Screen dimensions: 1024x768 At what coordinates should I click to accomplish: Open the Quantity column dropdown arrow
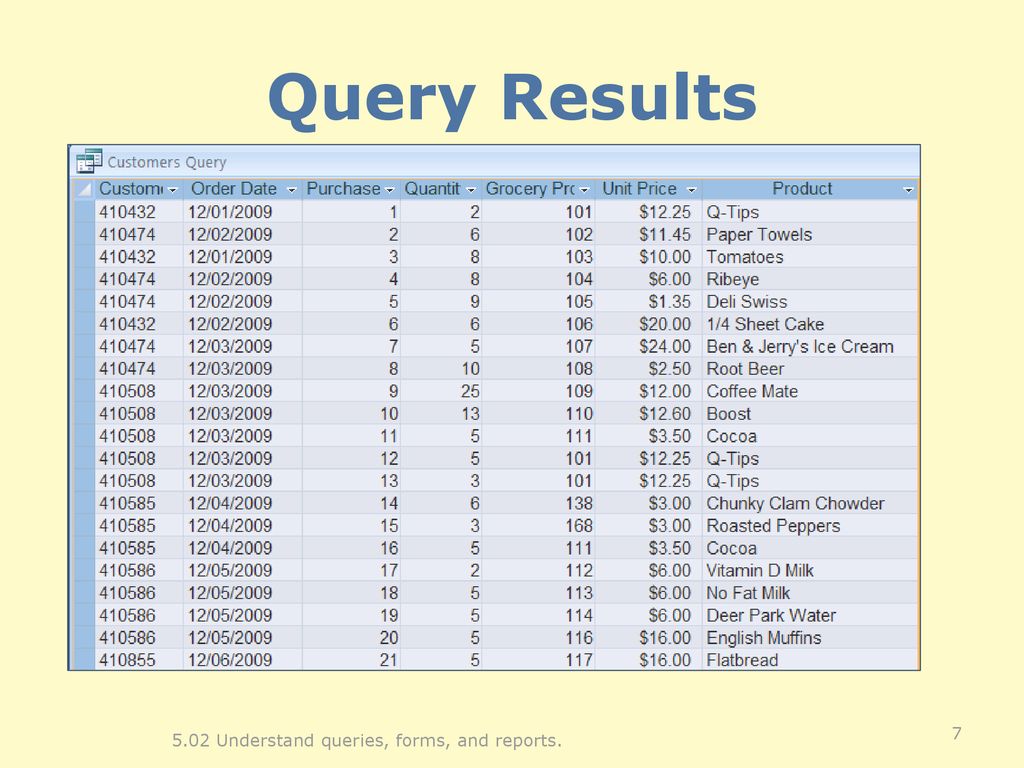coord(471,190)
